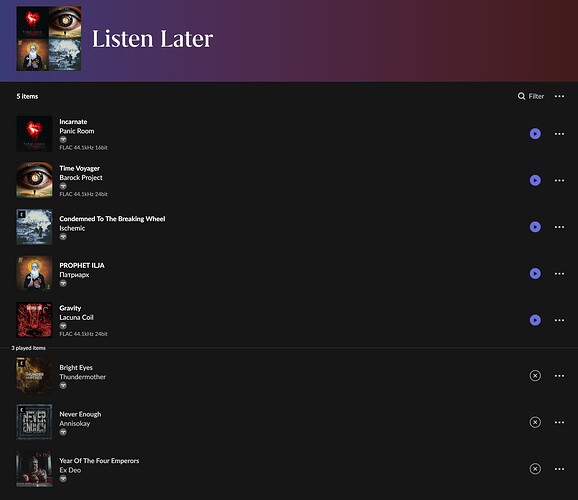This screenshot has width=578, height=500.
Task: Play Time Voyager by Barock Project
Action: [535, 180]
